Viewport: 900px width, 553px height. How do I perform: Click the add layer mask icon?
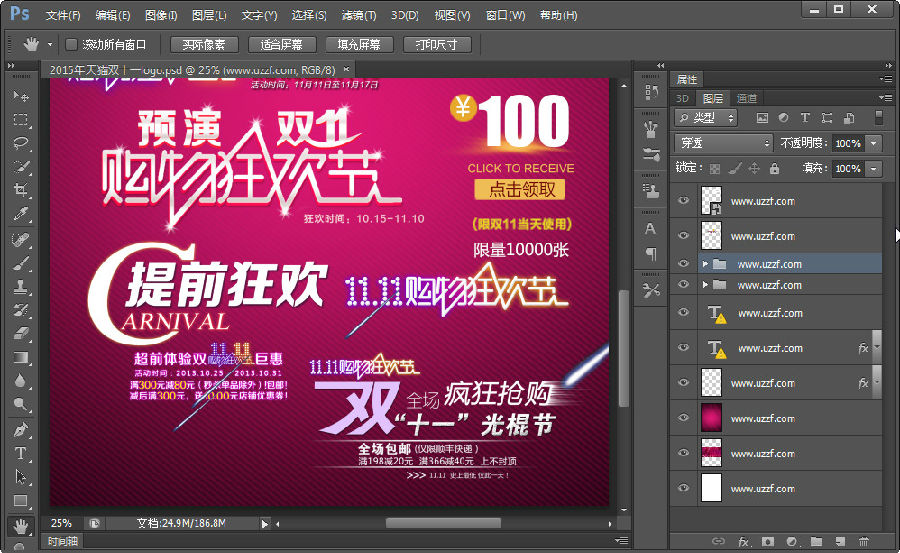pos(767,541)
